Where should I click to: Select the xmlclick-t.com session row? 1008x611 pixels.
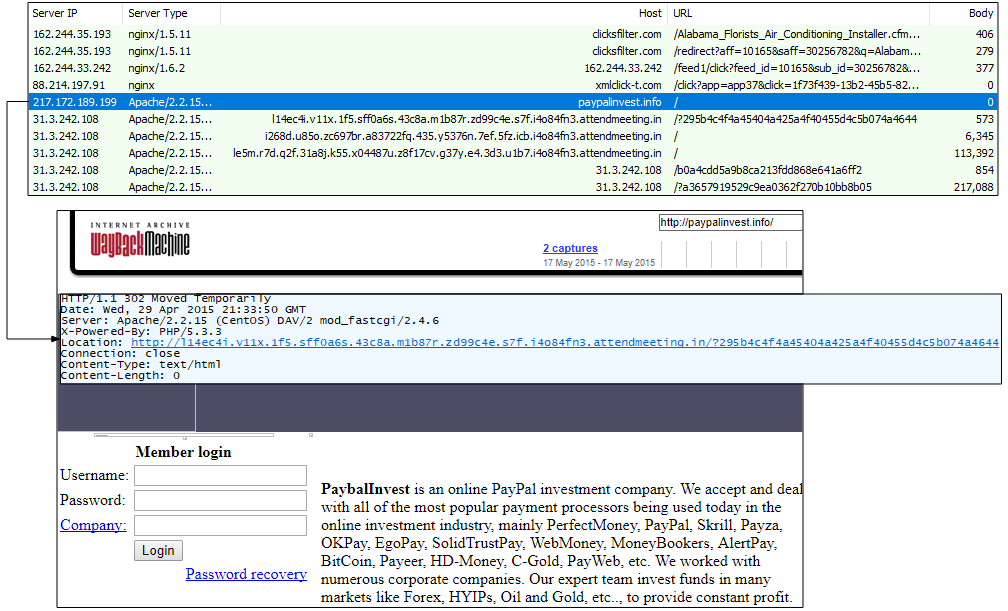(x=500, y=85)
